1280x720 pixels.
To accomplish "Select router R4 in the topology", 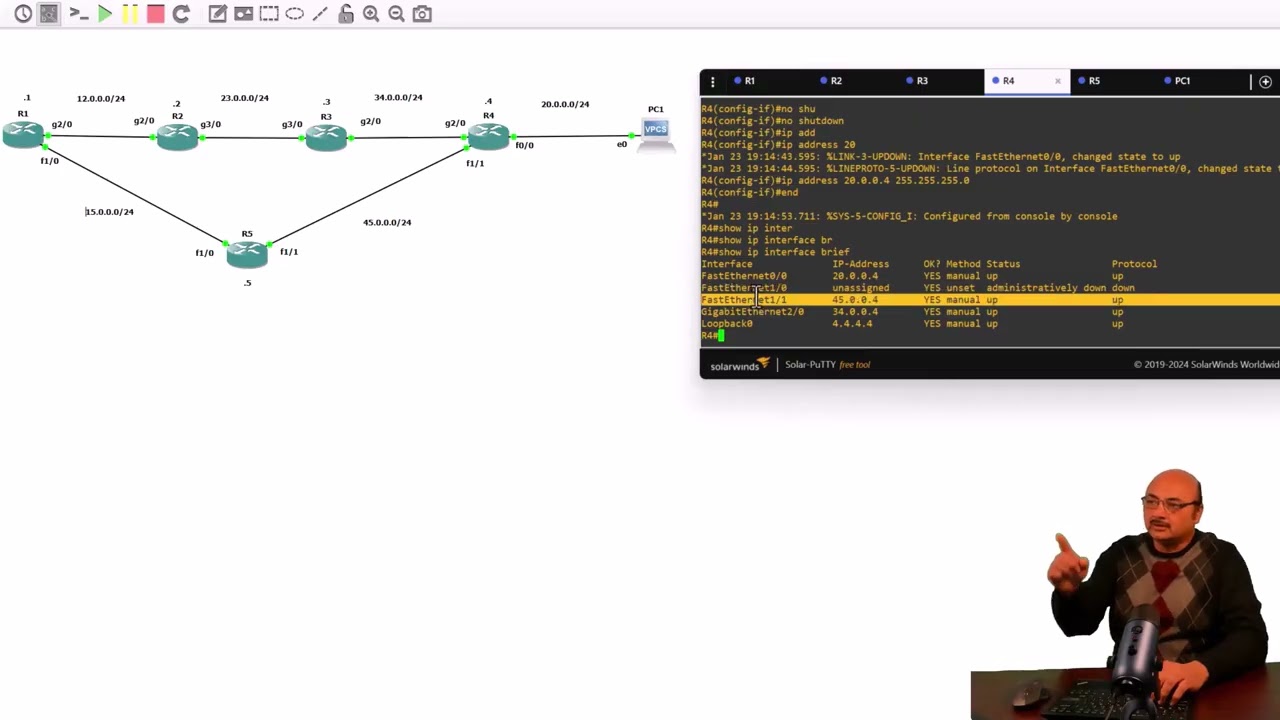I will point(488,137).
